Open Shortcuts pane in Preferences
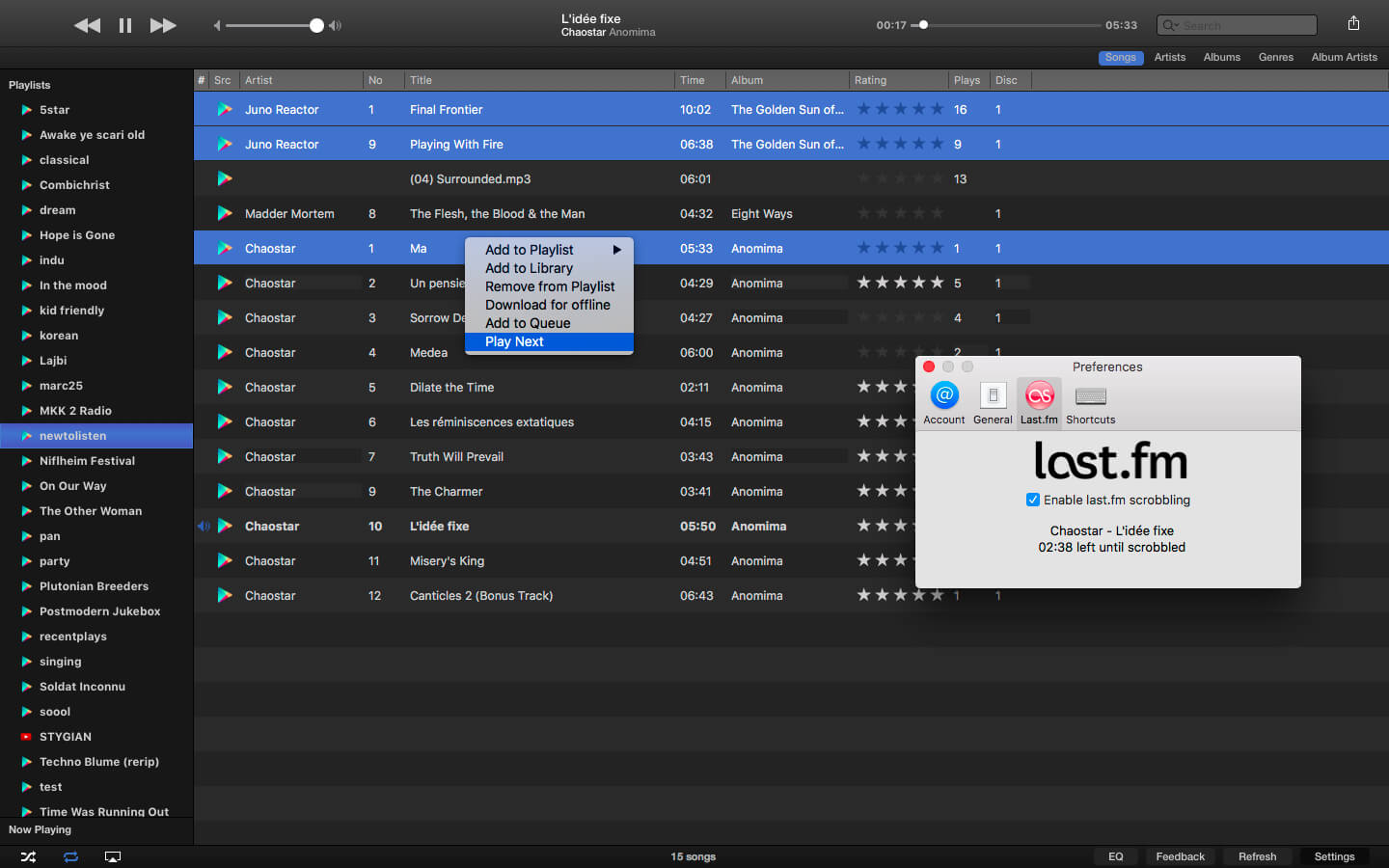 pos(1090,402)
